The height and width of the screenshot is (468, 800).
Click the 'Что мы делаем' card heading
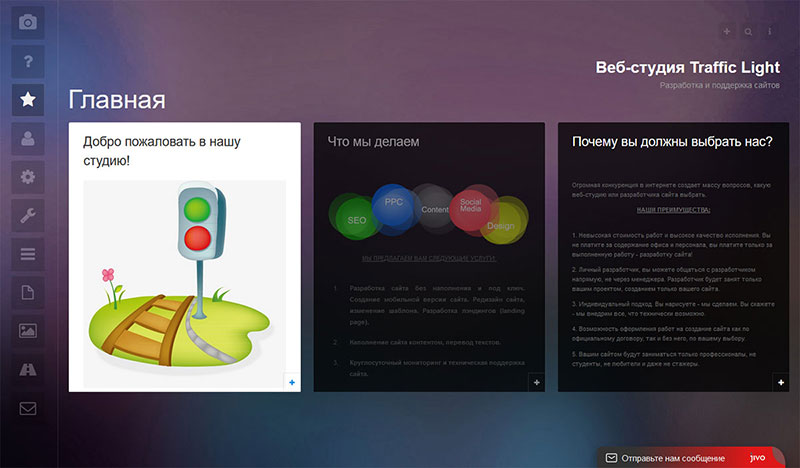point(373,141)
